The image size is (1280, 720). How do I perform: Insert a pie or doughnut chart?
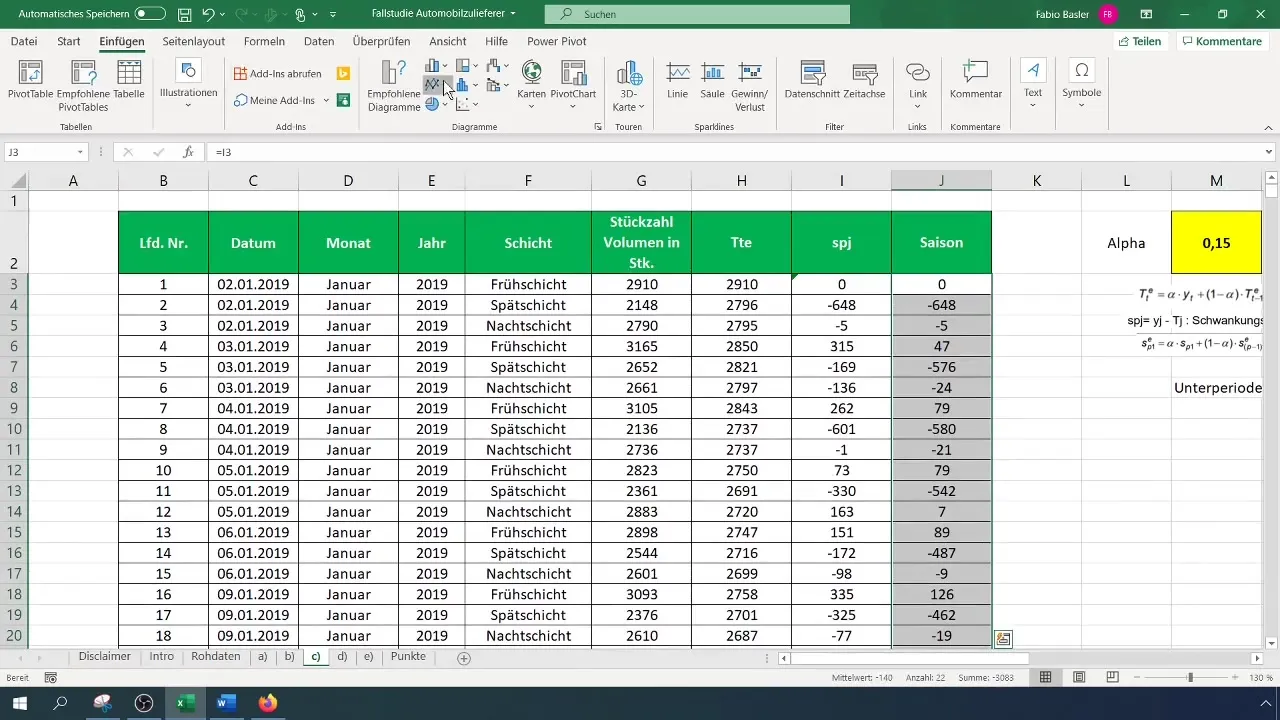(x=438, y=104)
